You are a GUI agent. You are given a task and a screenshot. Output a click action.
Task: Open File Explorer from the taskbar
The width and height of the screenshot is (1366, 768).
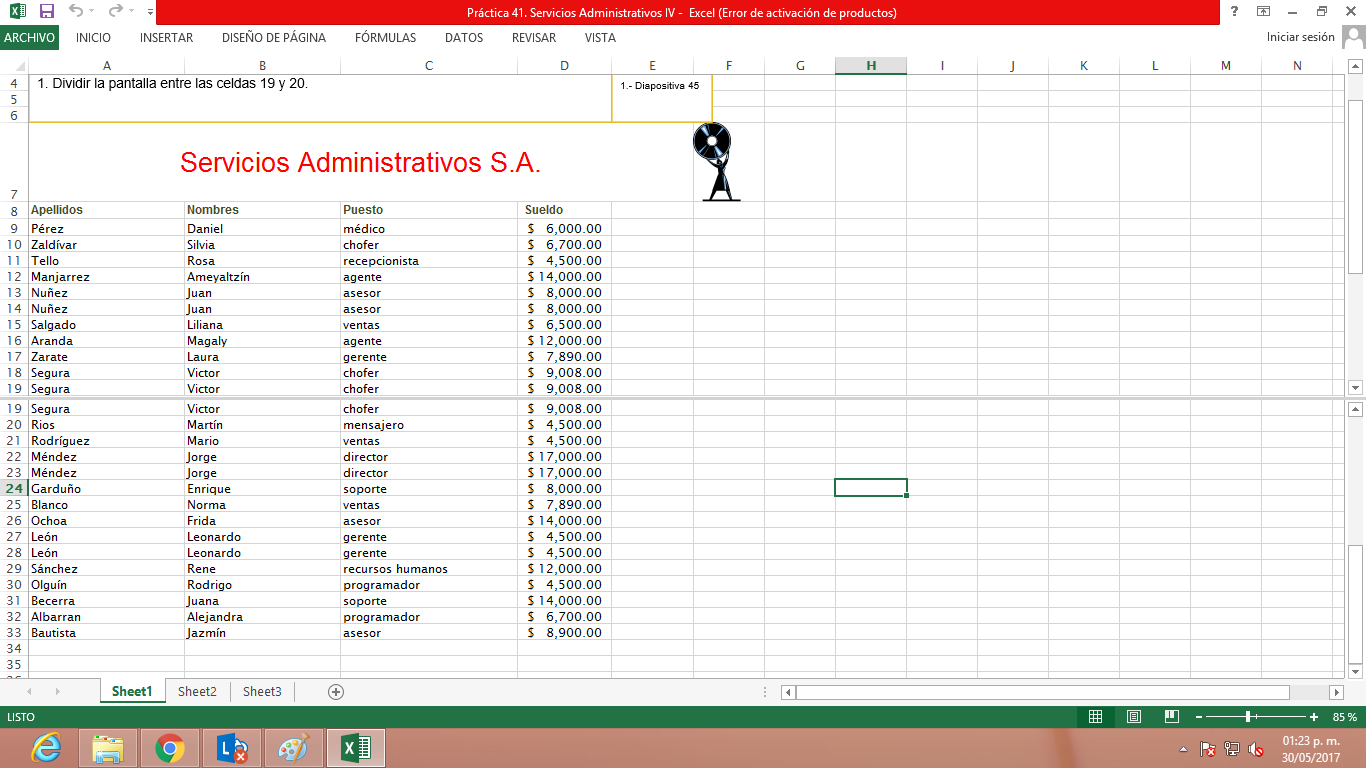108,748
